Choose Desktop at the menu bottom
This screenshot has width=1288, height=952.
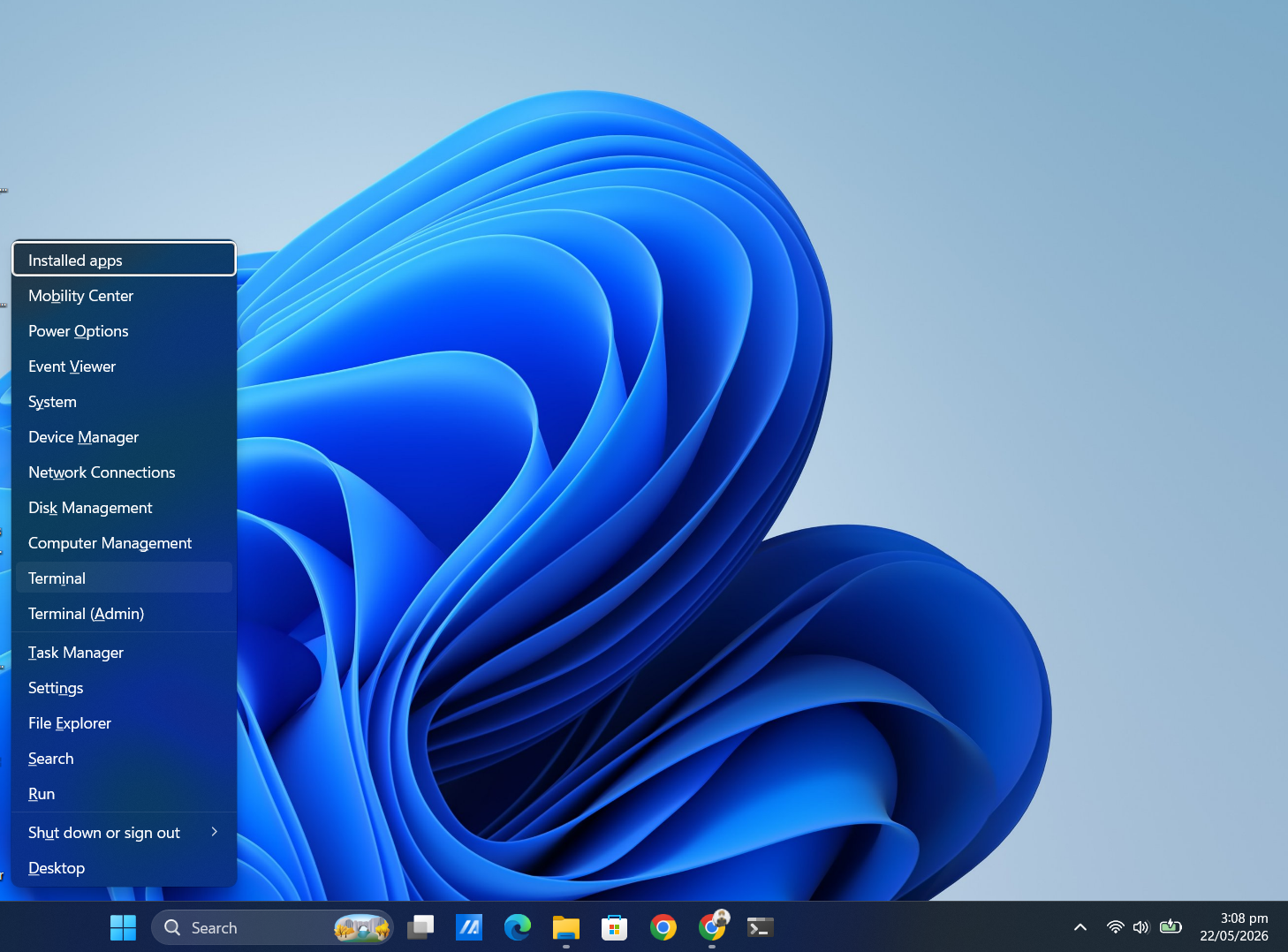pyautogui.click(x=124, y=868)
